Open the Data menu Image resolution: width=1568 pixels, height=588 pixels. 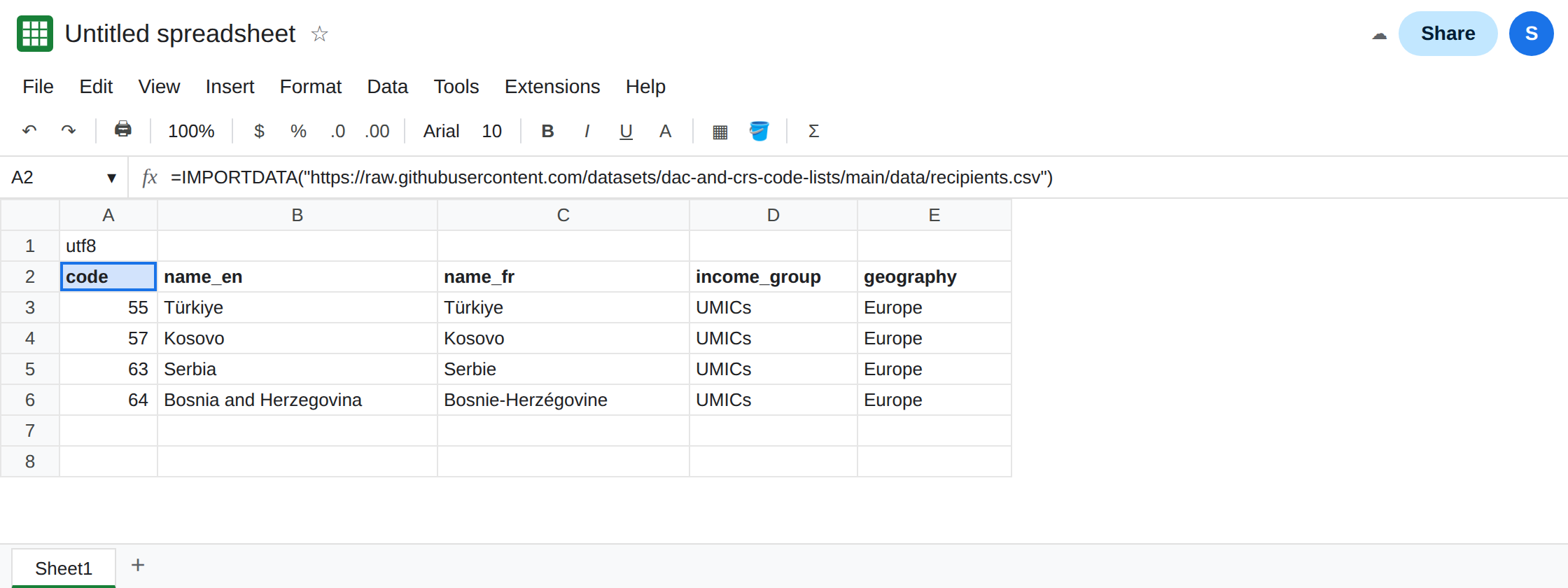pos(387,86)
